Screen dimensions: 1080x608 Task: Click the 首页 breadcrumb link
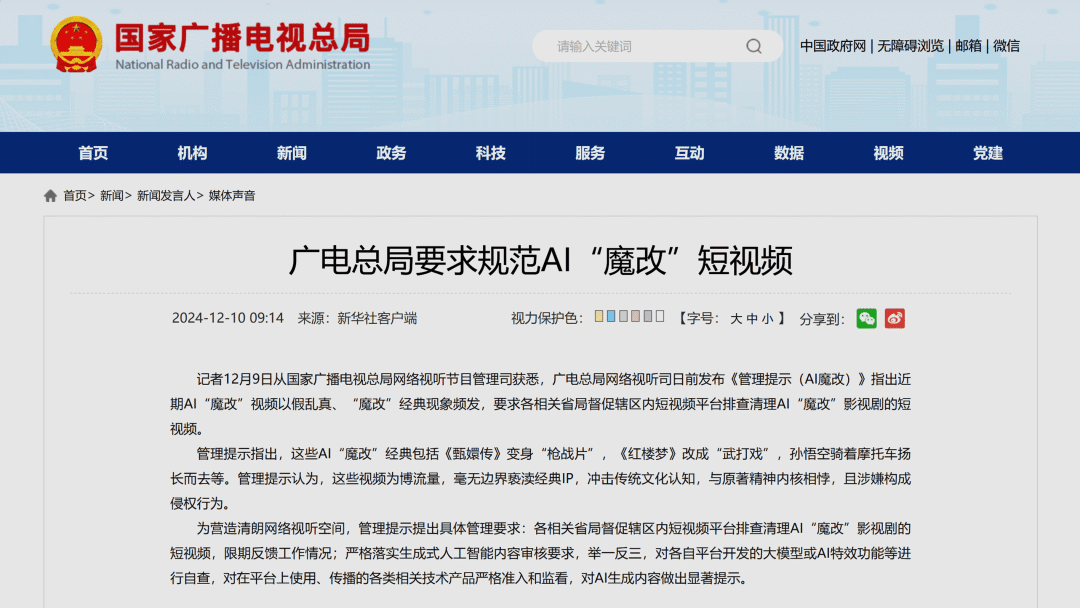(x=75, y=196)
